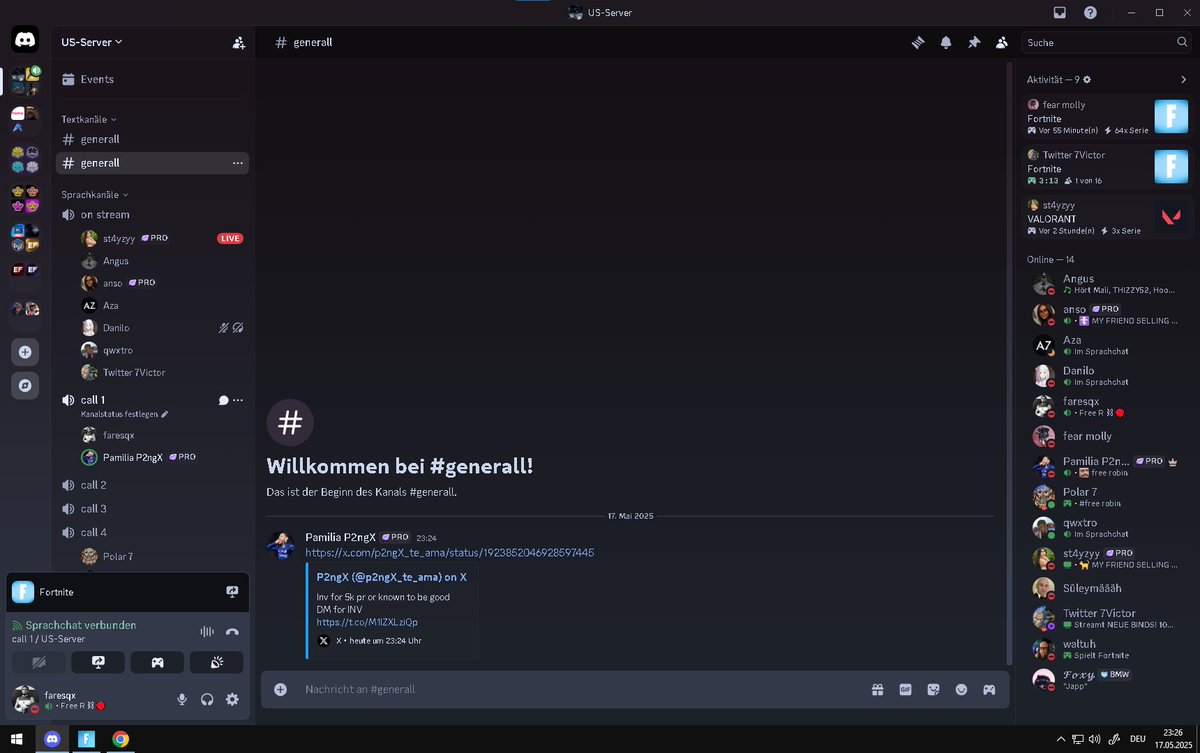Open fear molly's Fortnite activity card
The height and width of the screenshot is (753, 1200).
tap(1107, 117)
